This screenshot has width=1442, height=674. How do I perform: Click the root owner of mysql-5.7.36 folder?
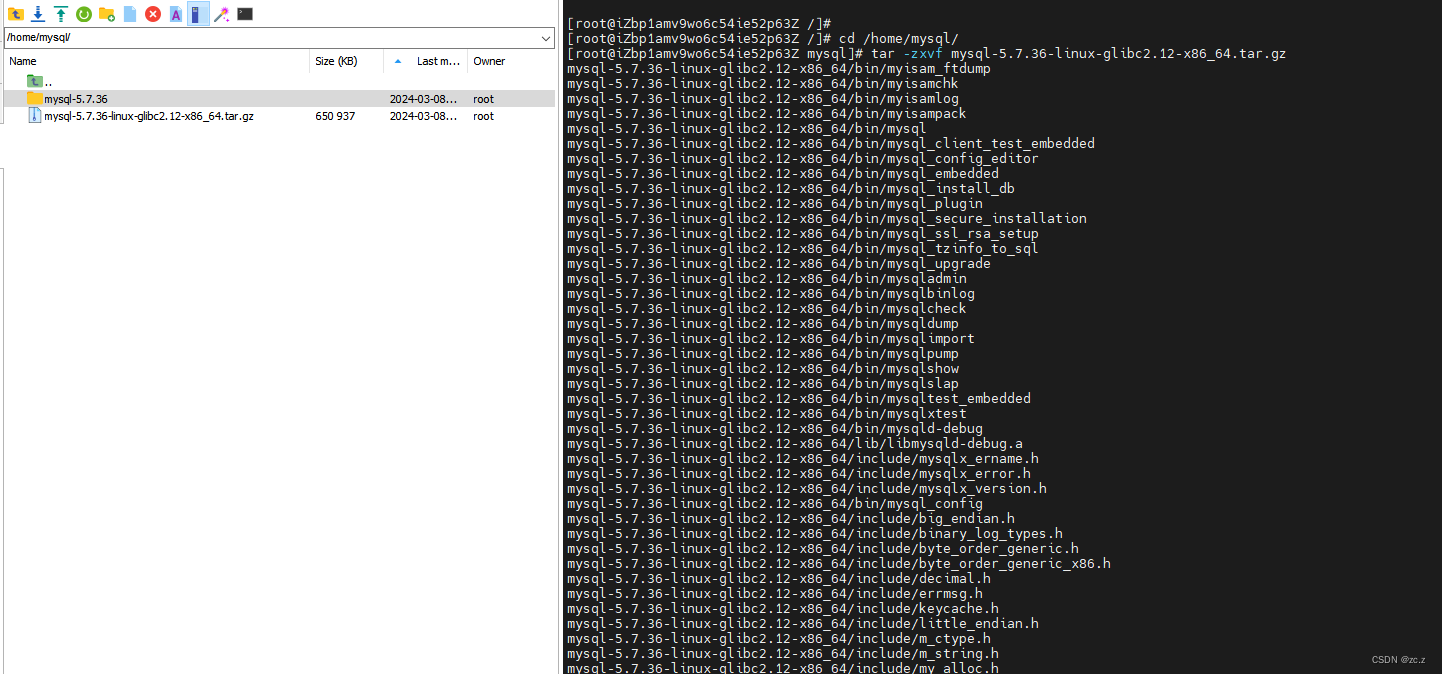click(x=484, y=99)
